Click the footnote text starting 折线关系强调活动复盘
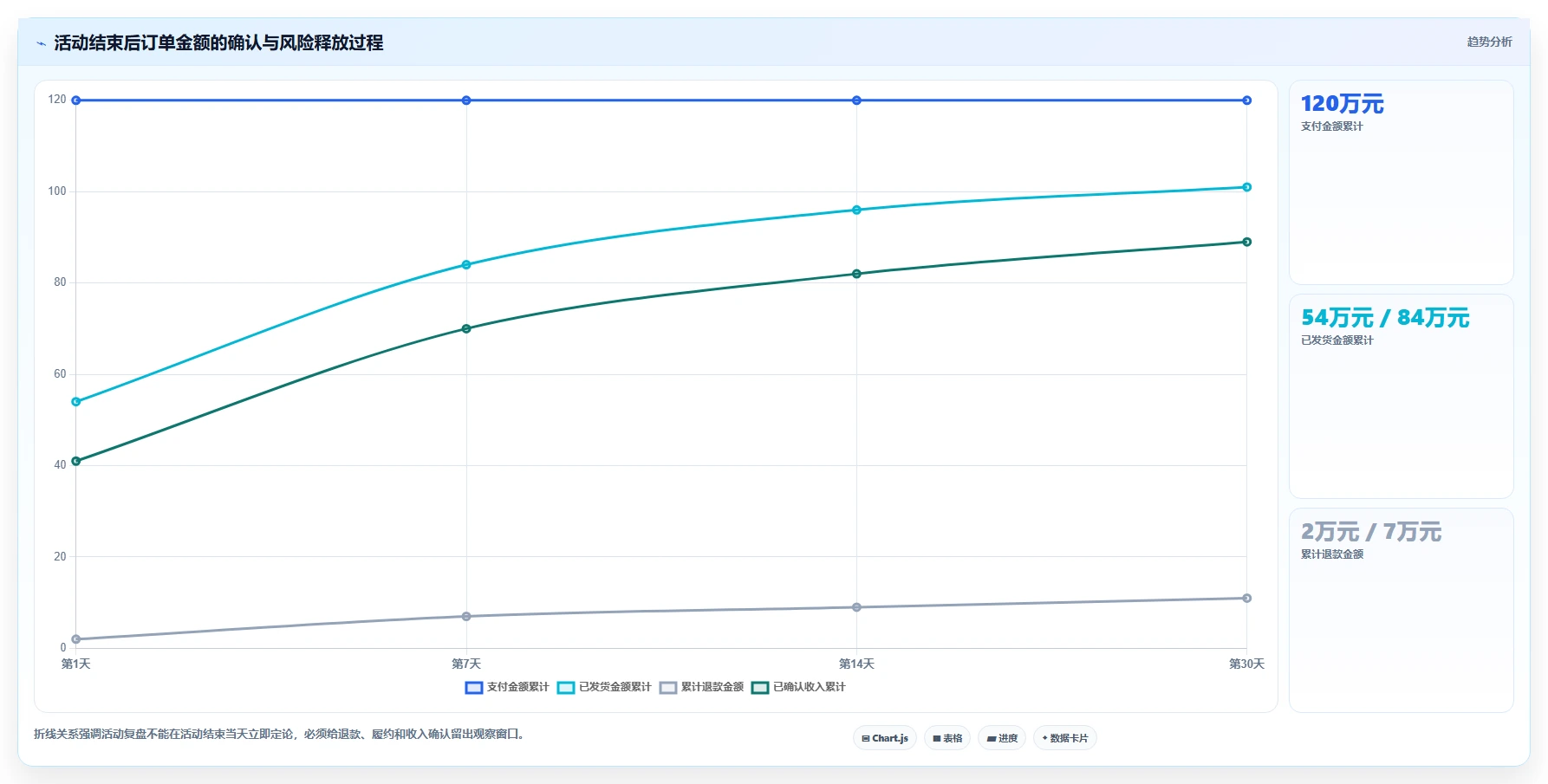The height and width of the screenshot is (784, 1548). click(281, 735)
